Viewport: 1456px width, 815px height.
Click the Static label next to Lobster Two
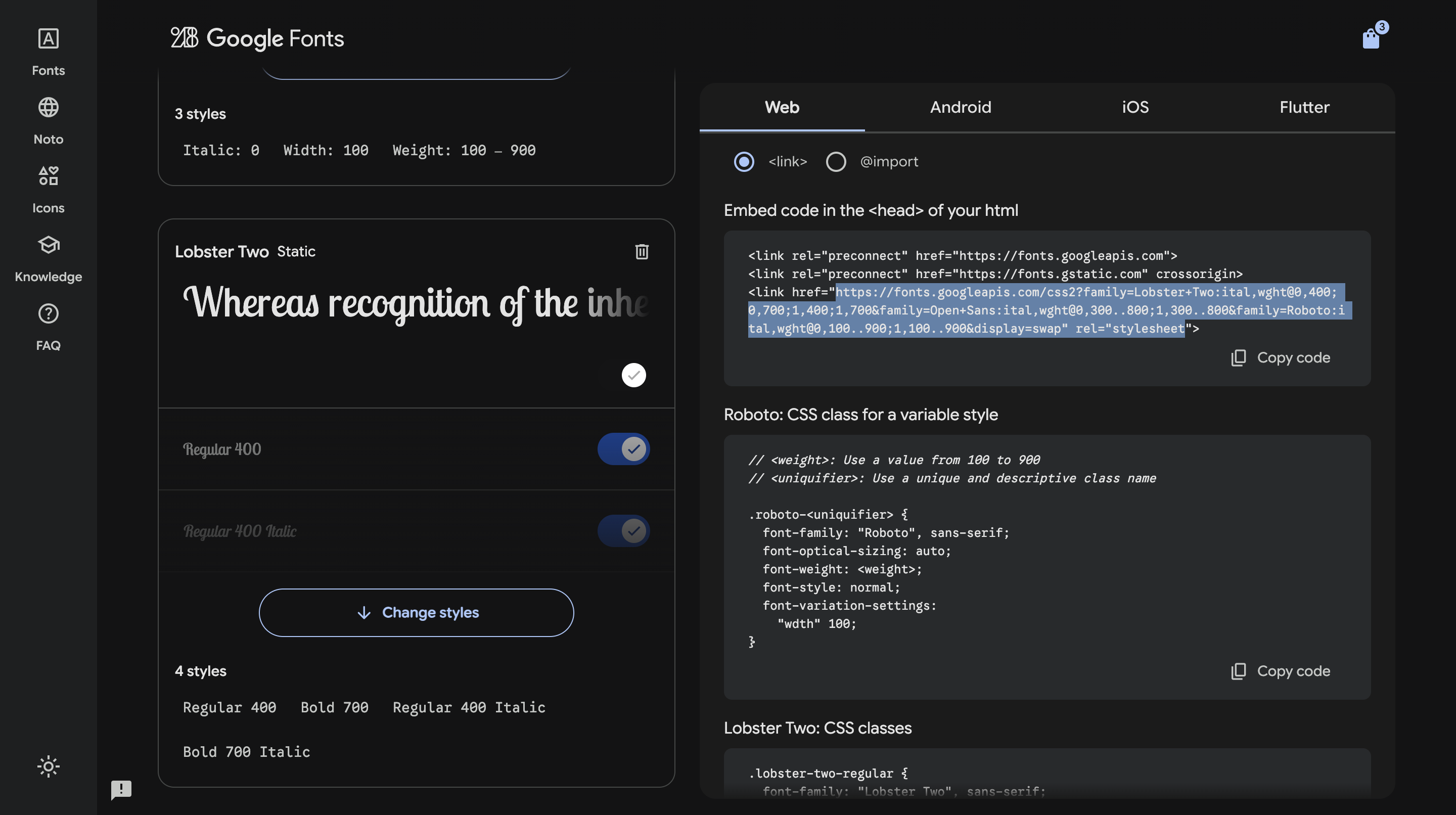click(x=296, y=251)
